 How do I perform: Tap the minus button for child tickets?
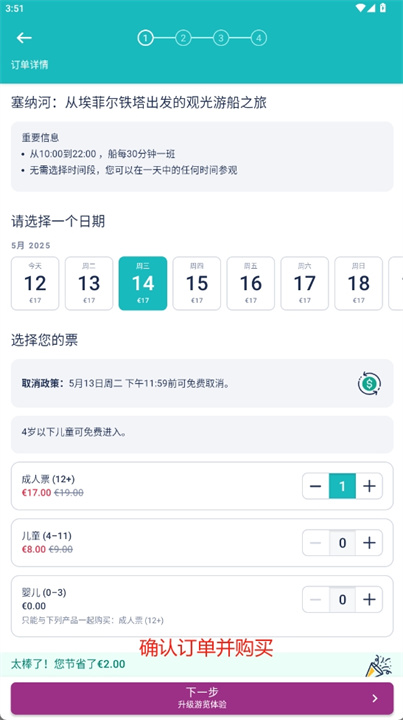pyautogui.click(x=316, y=543)
